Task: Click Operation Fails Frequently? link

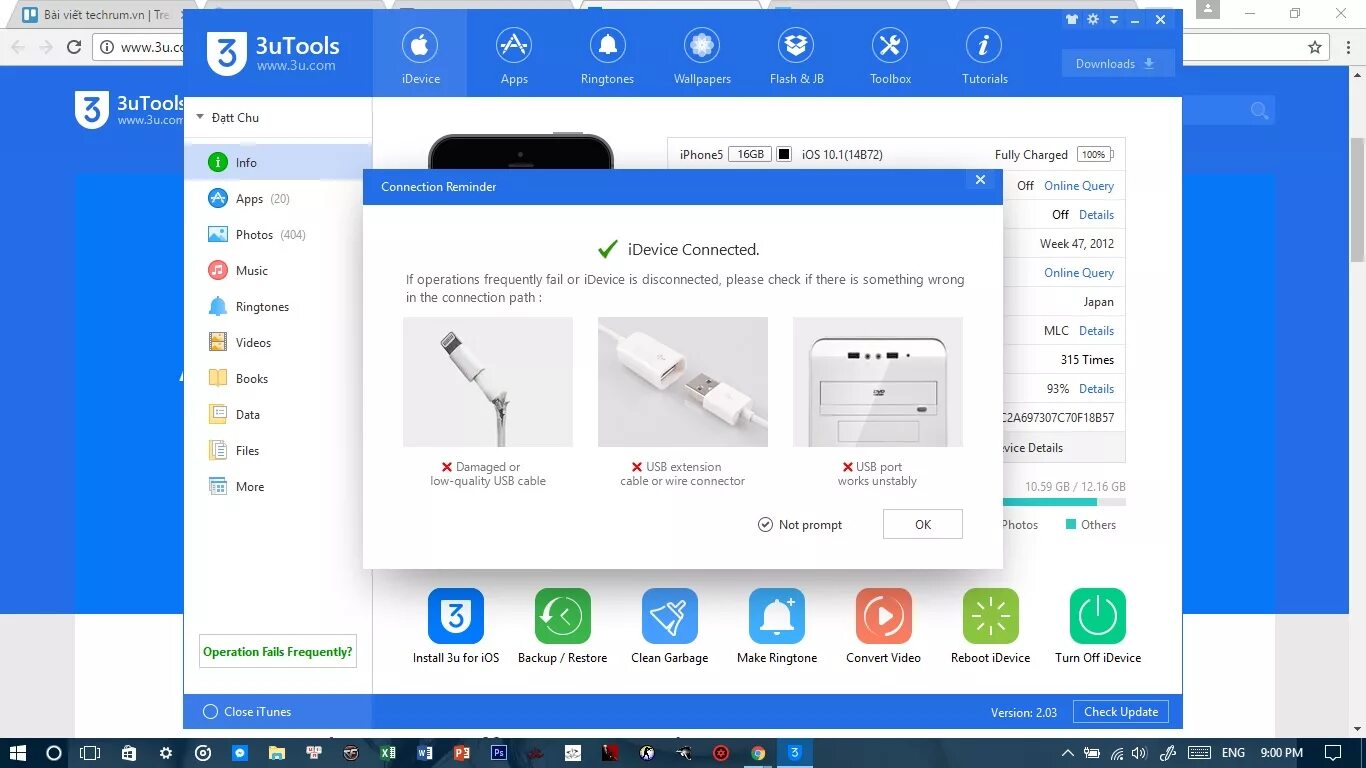Action: (x=278, y=651)
